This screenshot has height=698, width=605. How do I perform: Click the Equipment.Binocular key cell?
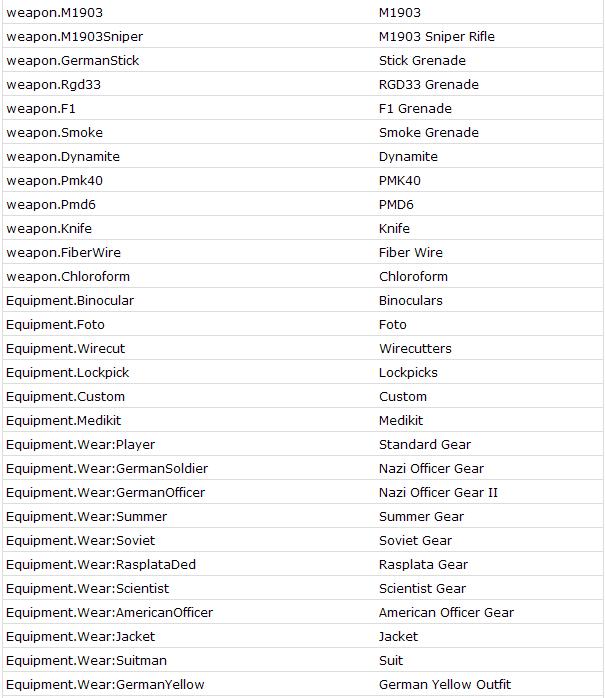[70, 301]
